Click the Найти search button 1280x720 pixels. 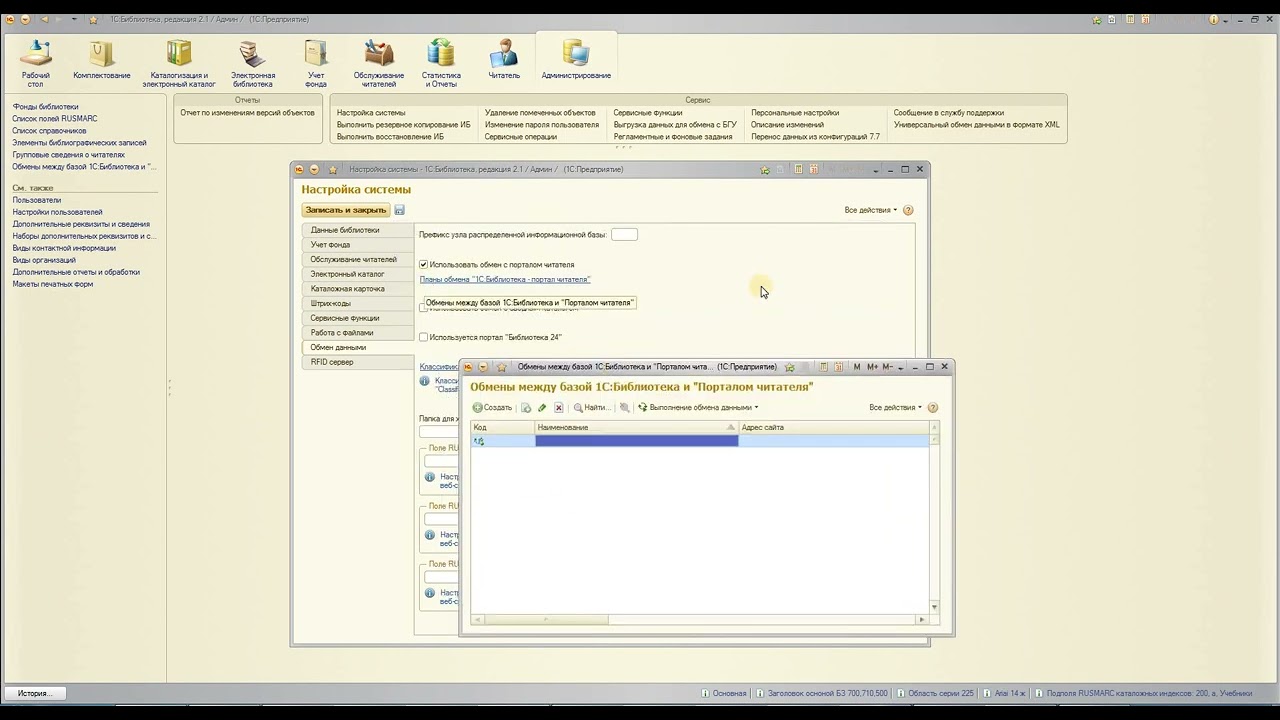pyautogui.click(x=591, y=408)
